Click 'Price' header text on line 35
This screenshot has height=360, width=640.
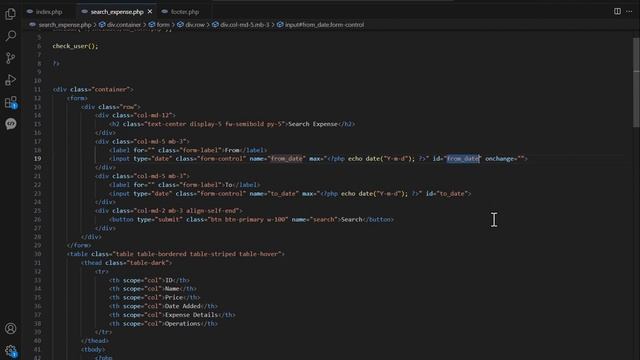coord(173,298)
